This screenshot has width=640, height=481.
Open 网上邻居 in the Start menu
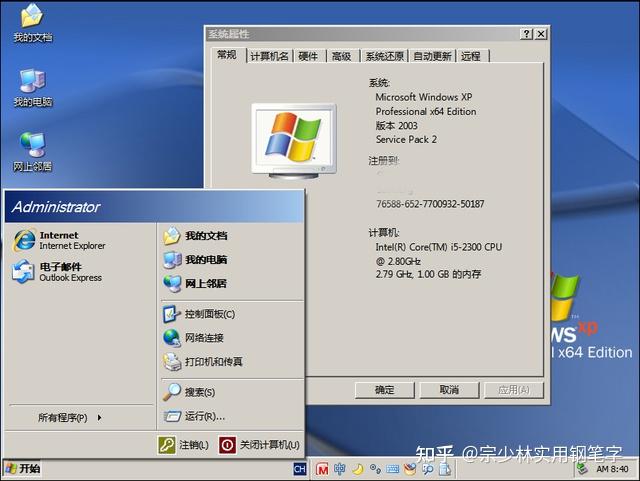tap(195, 283)
